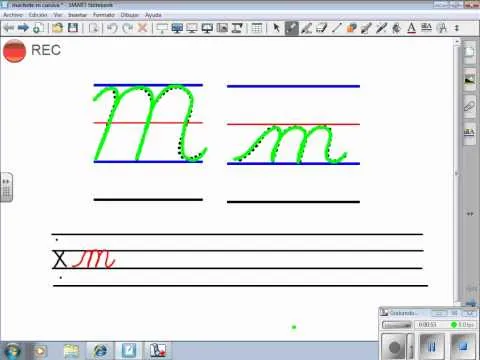Redo the last undone action
480x360 pixels.
[x=127, y=28]
